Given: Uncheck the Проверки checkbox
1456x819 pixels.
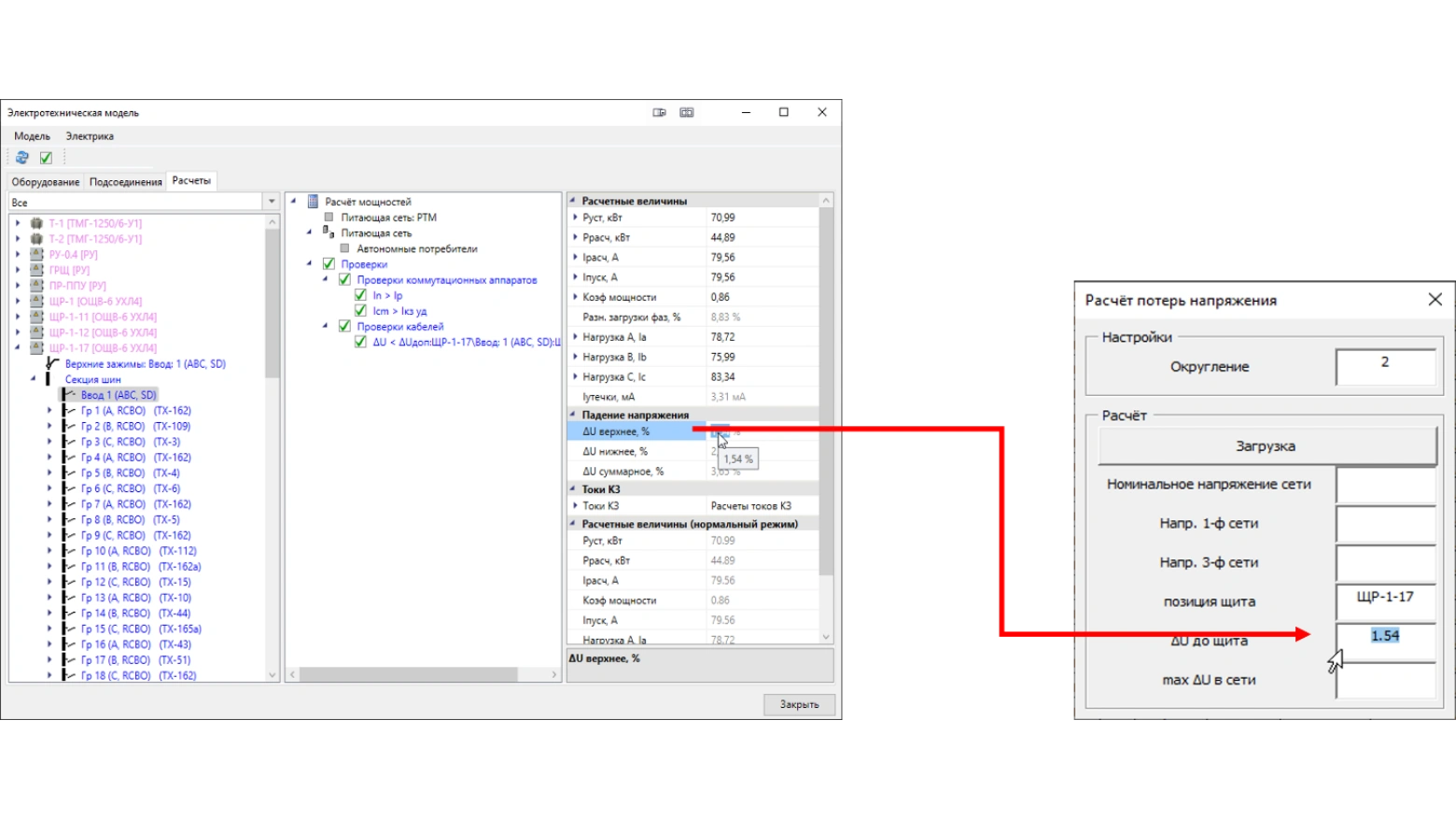Looking at the screenshot, I should pos(329,264).
